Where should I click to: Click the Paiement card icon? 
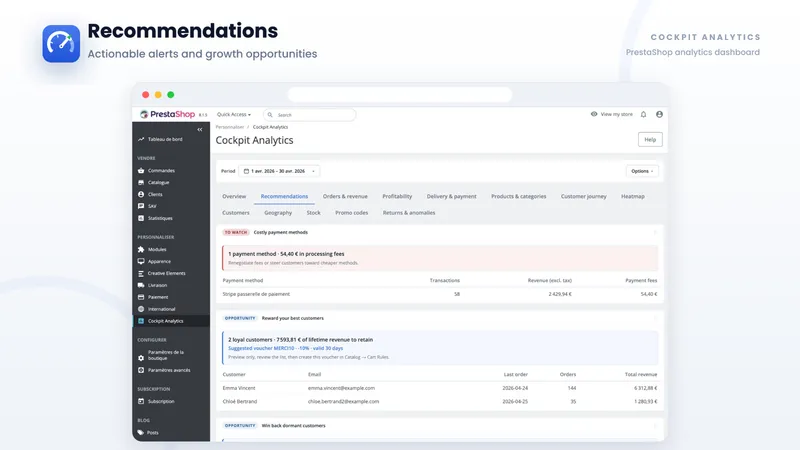pos(141,297)
